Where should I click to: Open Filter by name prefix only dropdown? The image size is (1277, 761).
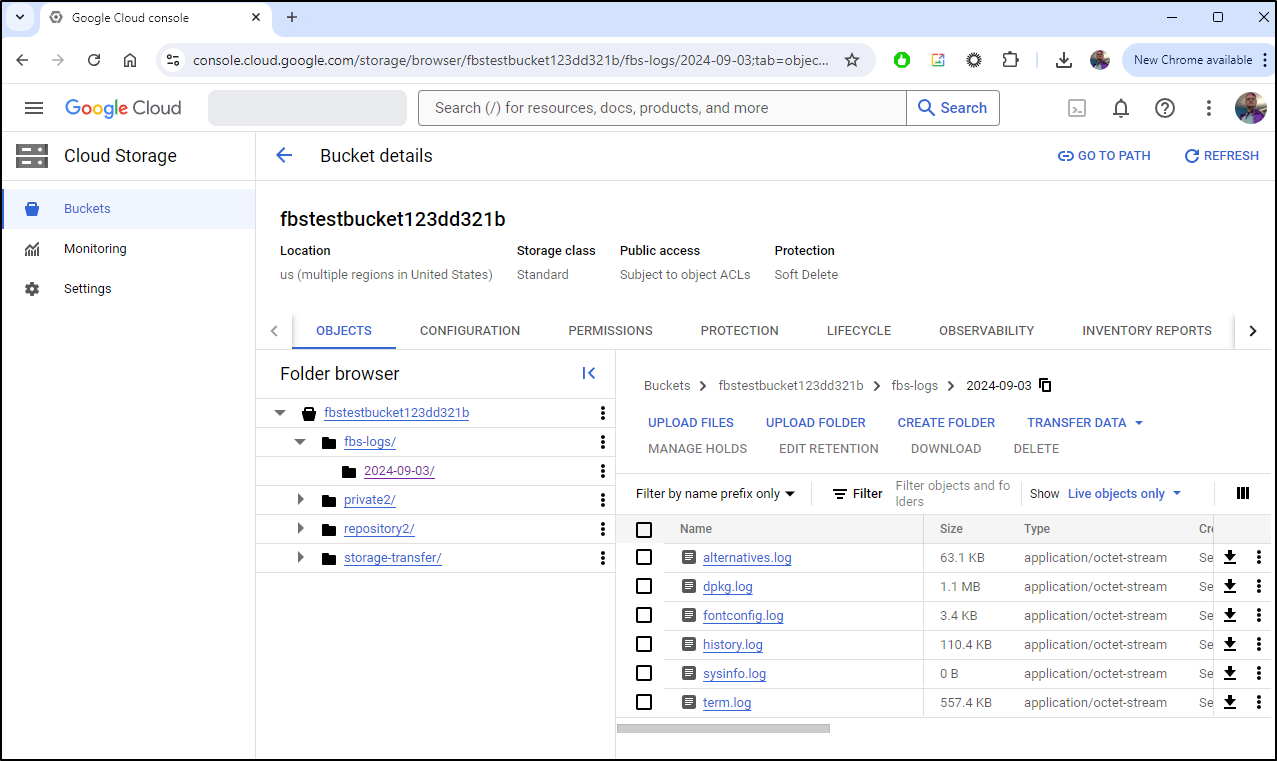pyautogui.click(x=716, y=494)
